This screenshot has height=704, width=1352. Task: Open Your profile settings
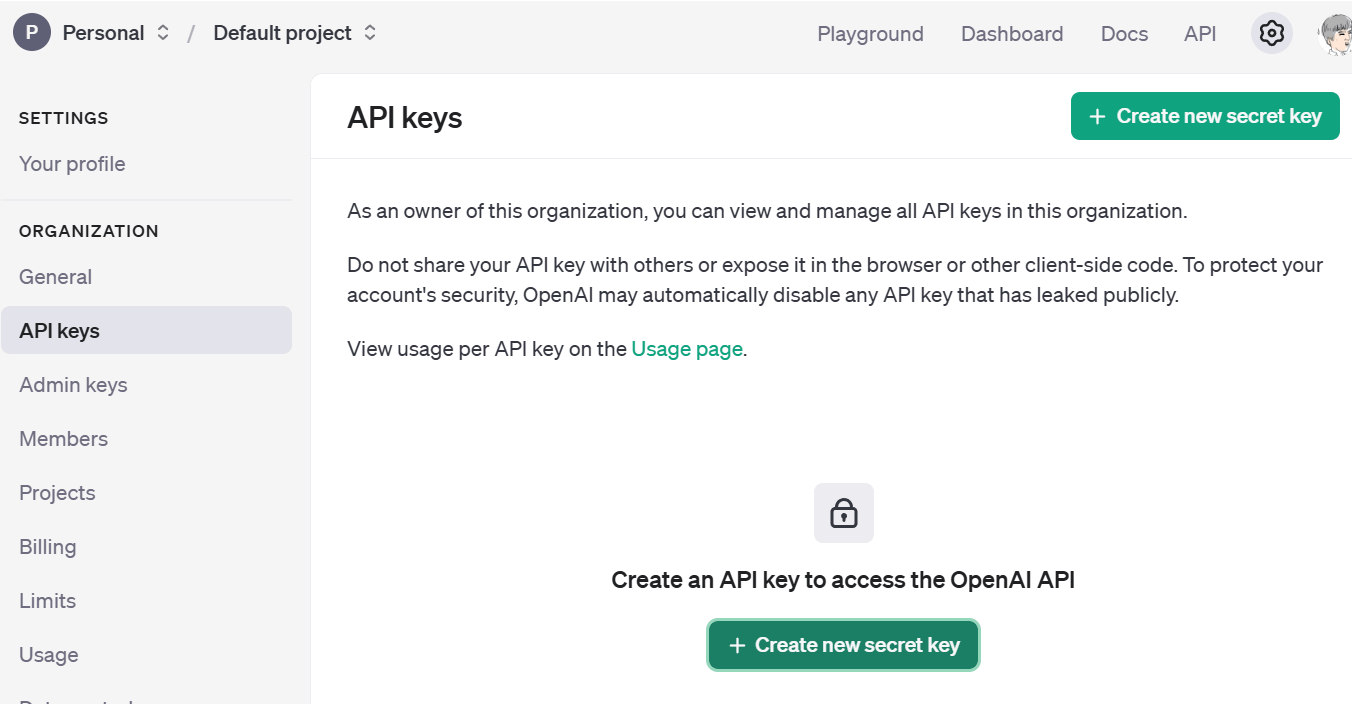pos(72,164)
